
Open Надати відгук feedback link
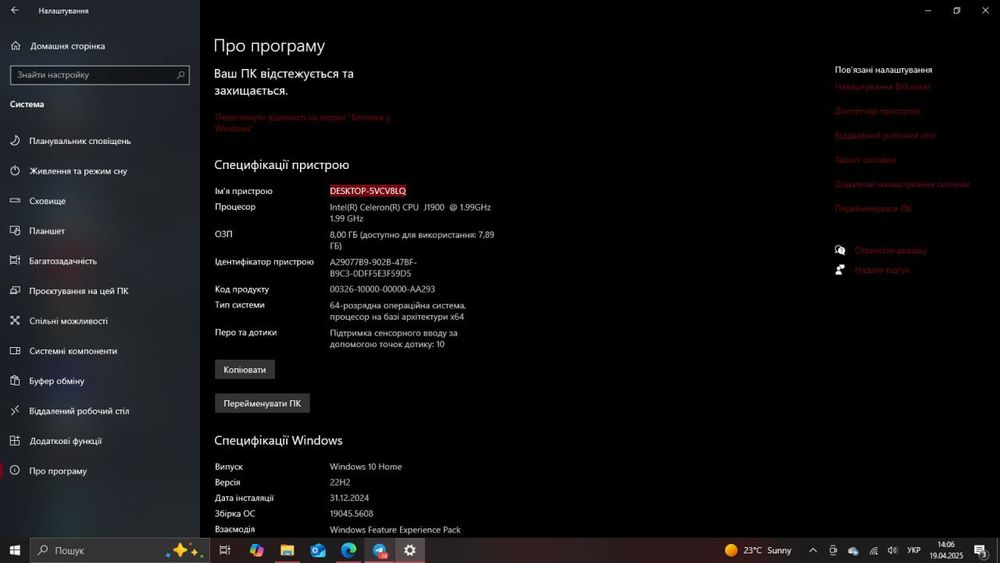click(x=882, y=270)
